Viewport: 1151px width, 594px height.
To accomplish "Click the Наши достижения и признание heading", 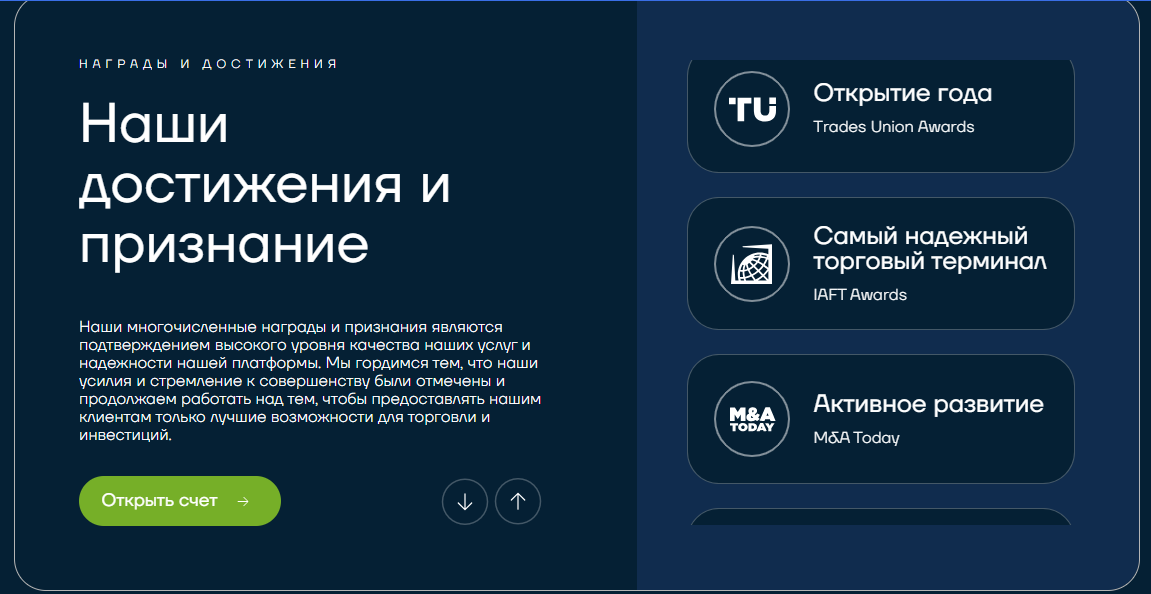I will click(265, 185).
